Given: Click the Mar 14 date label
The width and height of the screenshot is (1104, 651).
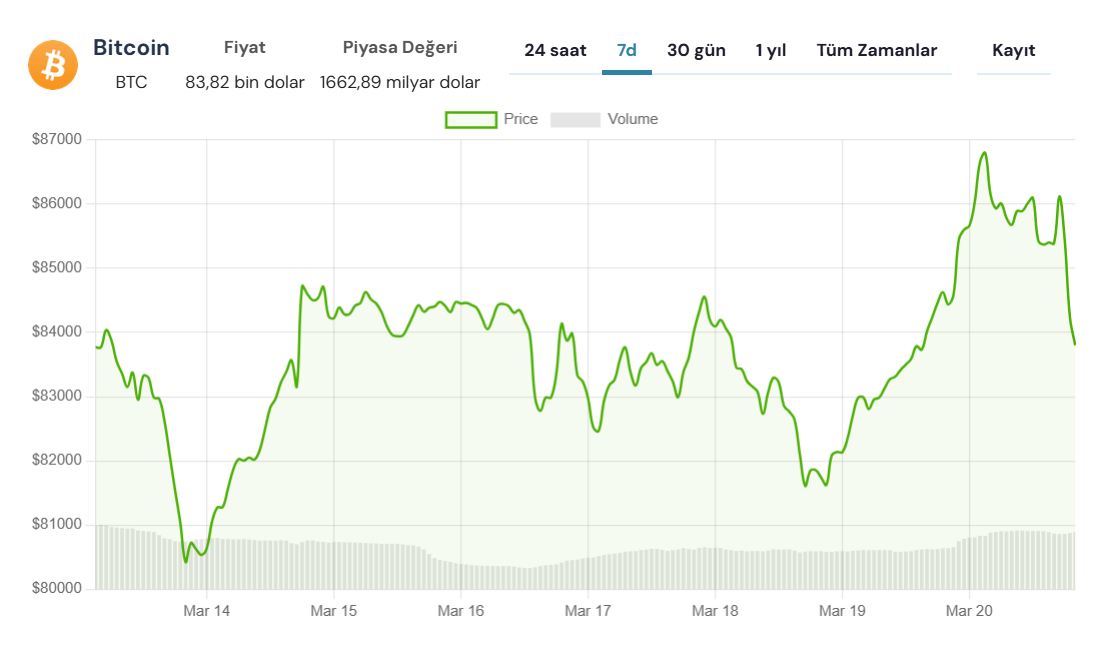Looking at the screenshot, I should click(x=206, y=611).
